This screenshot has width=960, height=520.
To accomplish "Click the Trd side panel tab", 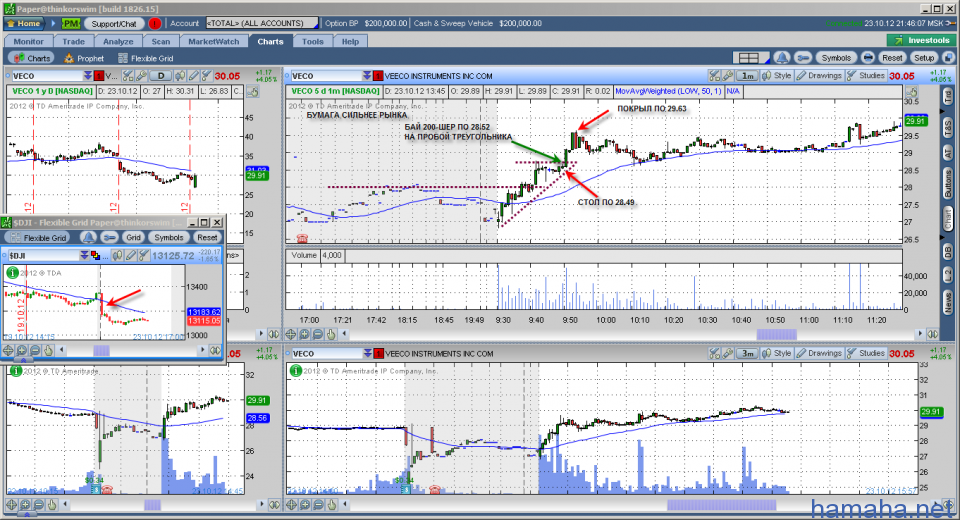I will pyautogui.click(x=948, y=96).
